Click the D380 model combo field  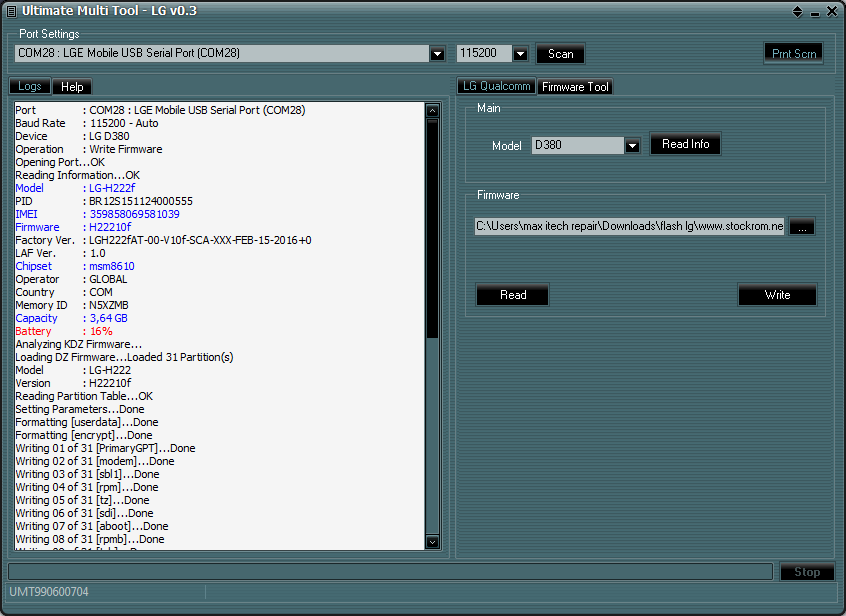578,145
